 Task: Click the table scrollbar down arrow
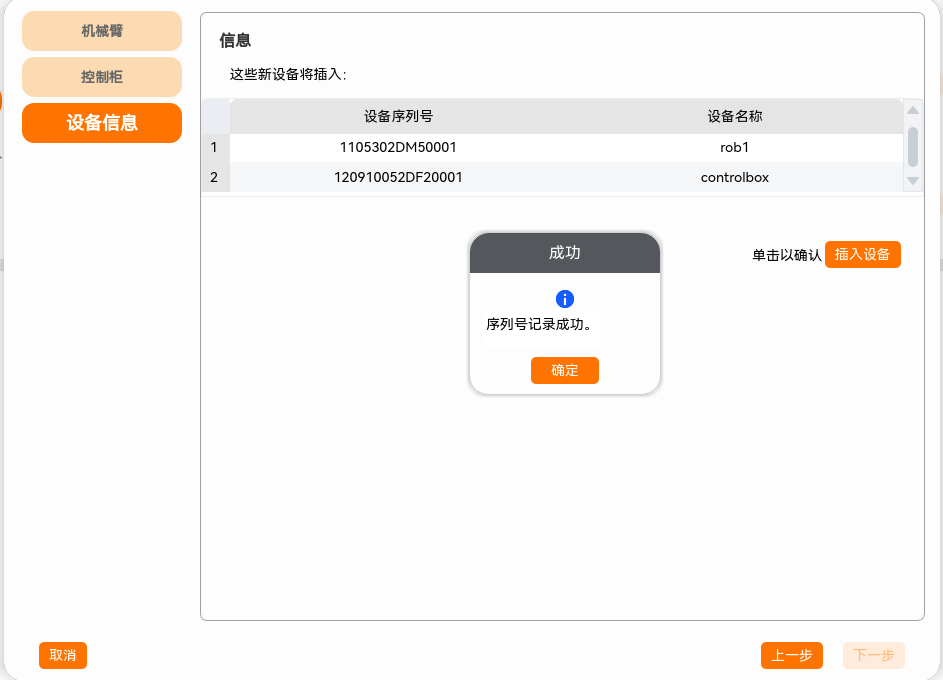pos(912,180)
